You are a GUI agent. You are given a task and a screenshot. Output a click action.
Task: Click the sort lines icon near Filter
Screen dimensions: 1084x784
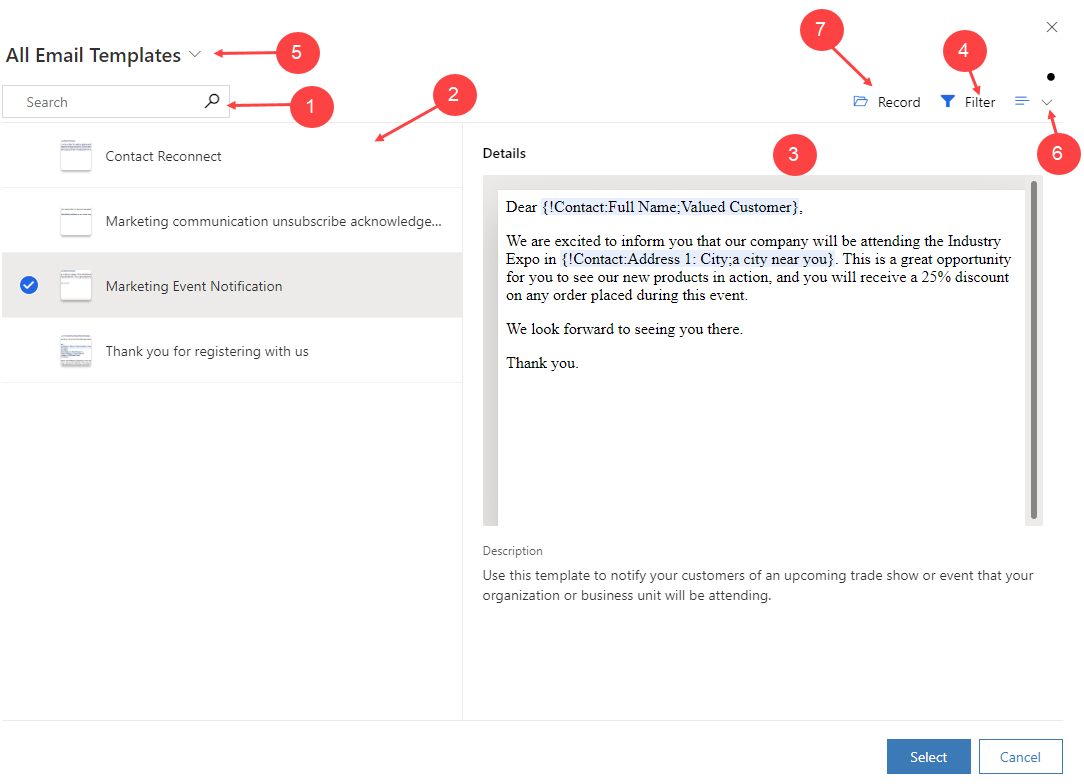[1021, 100]
